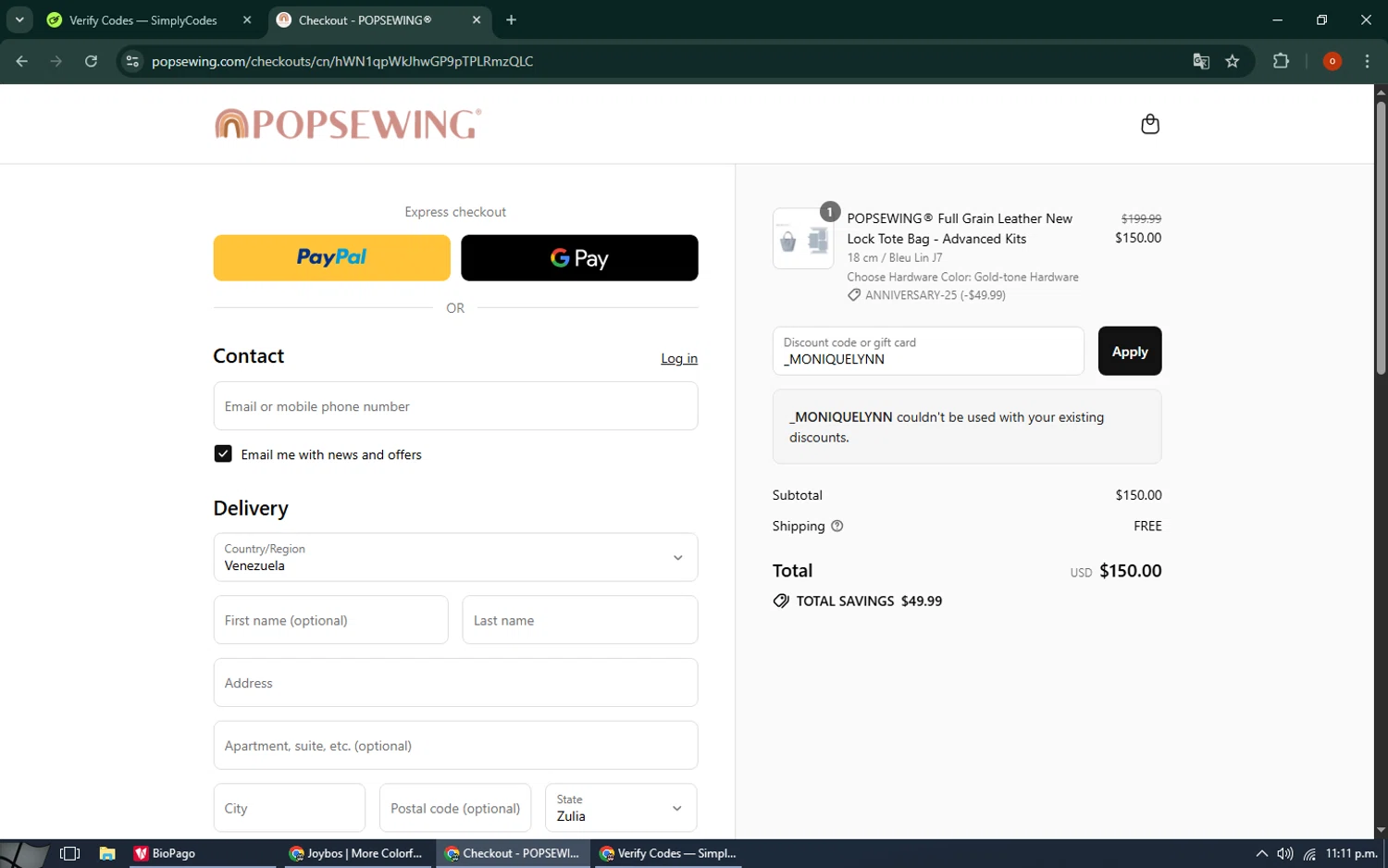Click the First name field

[330, 620]
